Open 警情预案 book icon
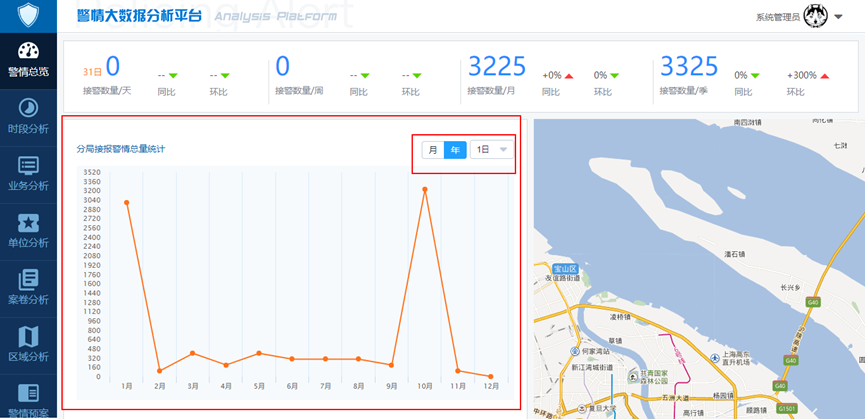Screen dimensions: 865x419 click(x=28, y=393)
